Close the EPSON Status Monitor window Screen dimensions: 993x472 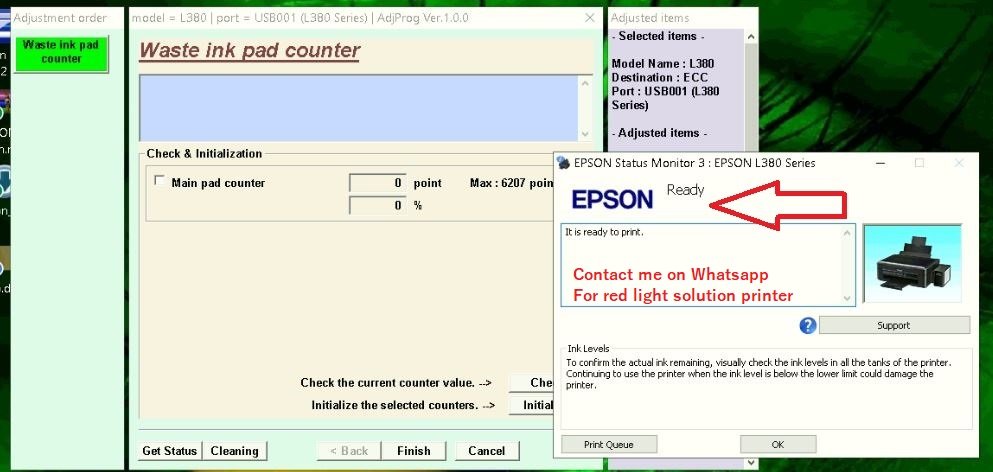pos(959,163)
